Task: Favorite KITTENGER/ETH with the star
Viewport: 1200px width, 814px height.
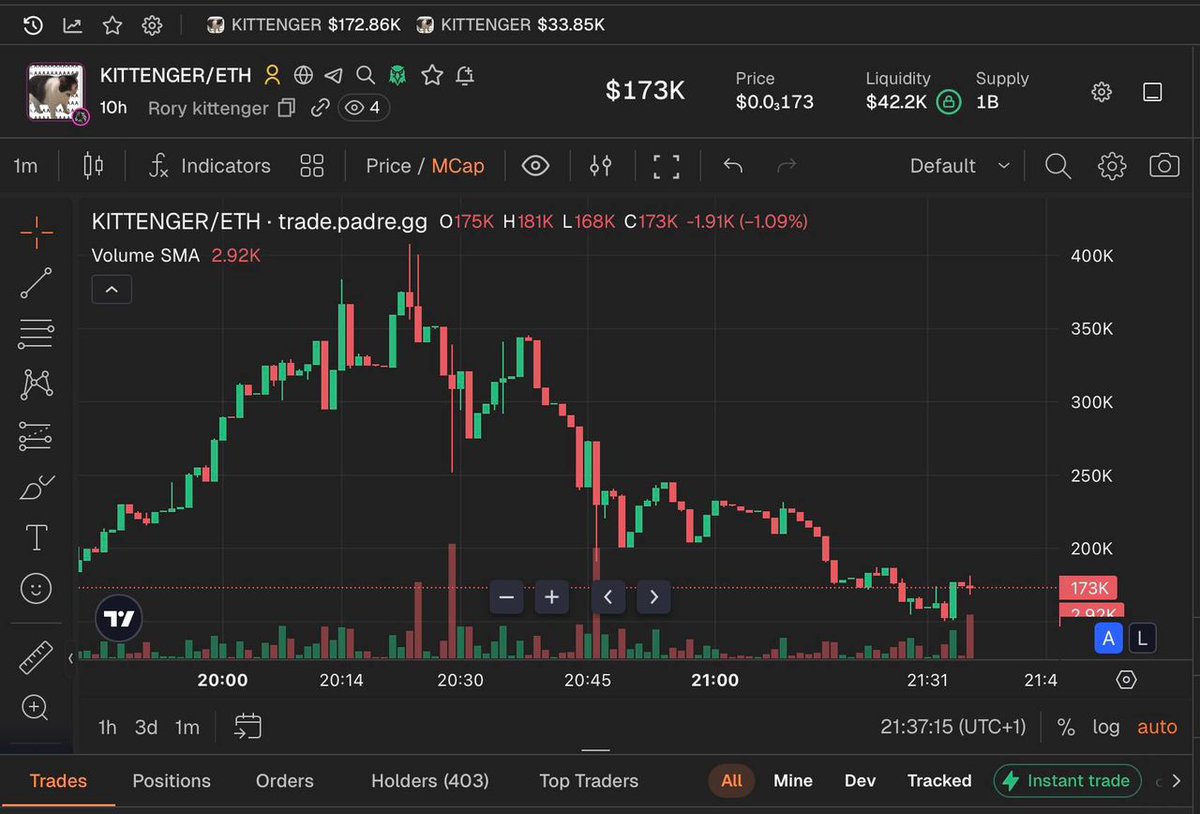Action: pos(432,75)
